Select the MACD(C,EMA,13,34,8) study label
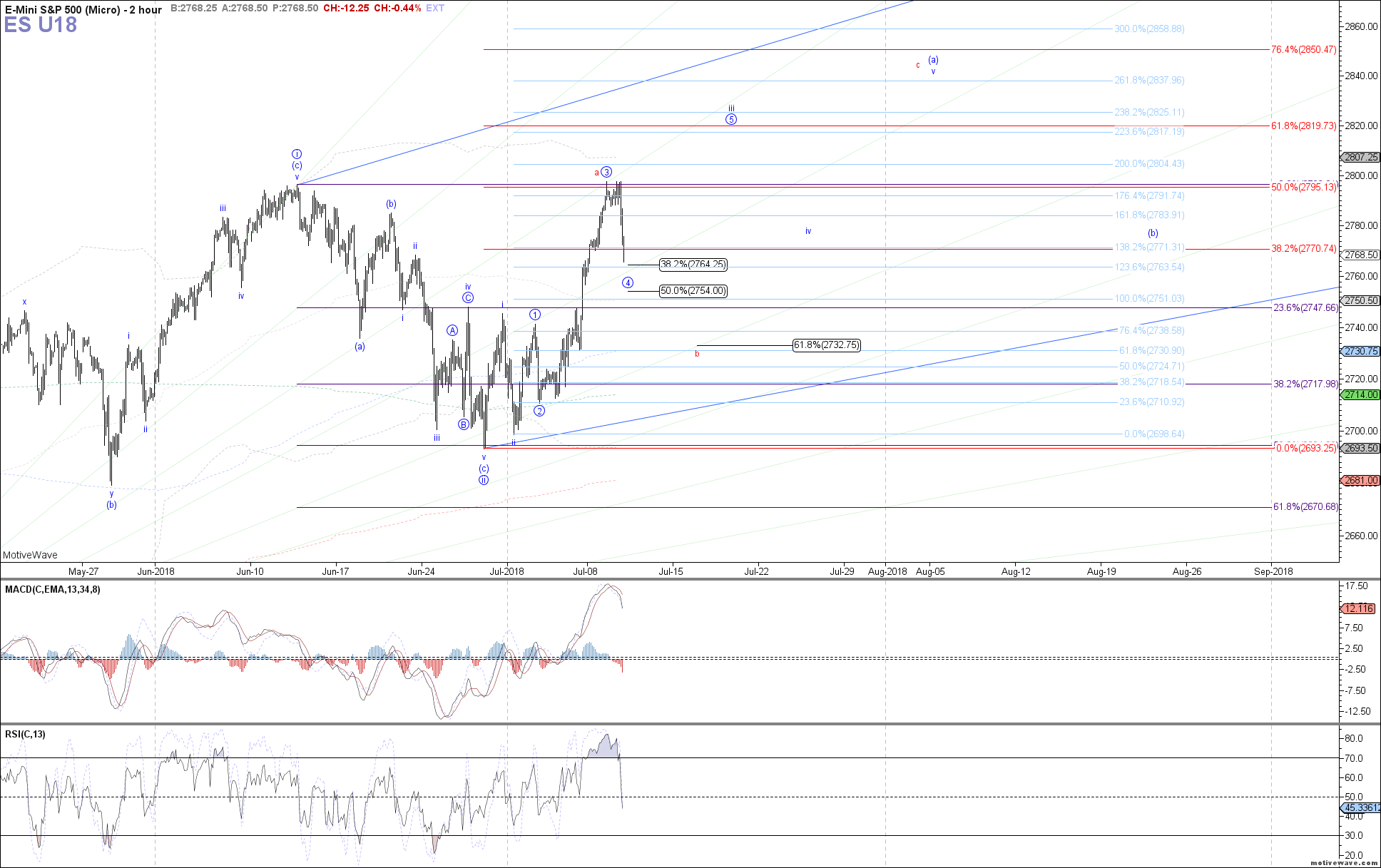This screenshot has height=868, width=1381. (53, 590)
